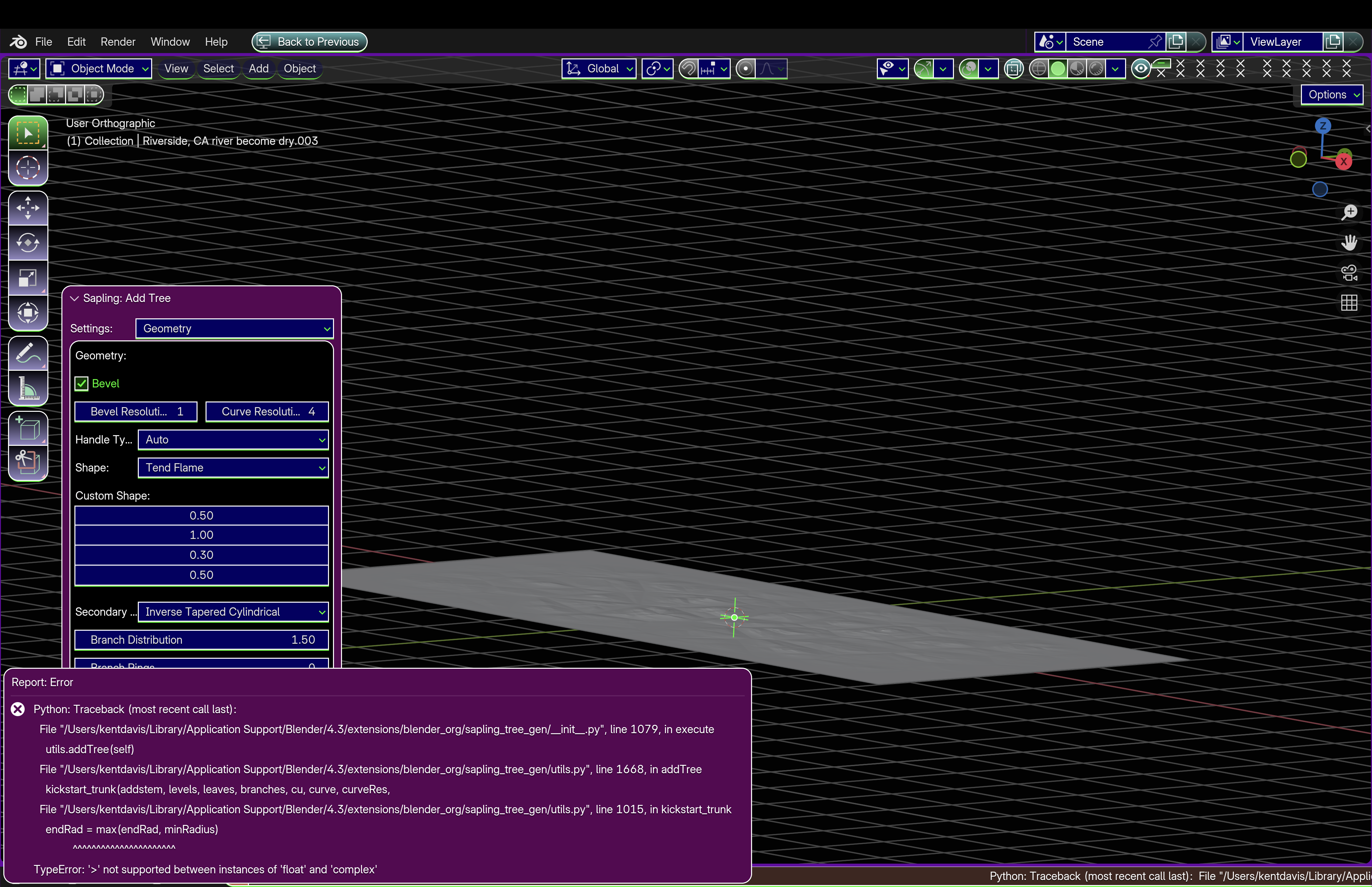
Task: Click the Blender logo icon
Action: coord(18,41)
